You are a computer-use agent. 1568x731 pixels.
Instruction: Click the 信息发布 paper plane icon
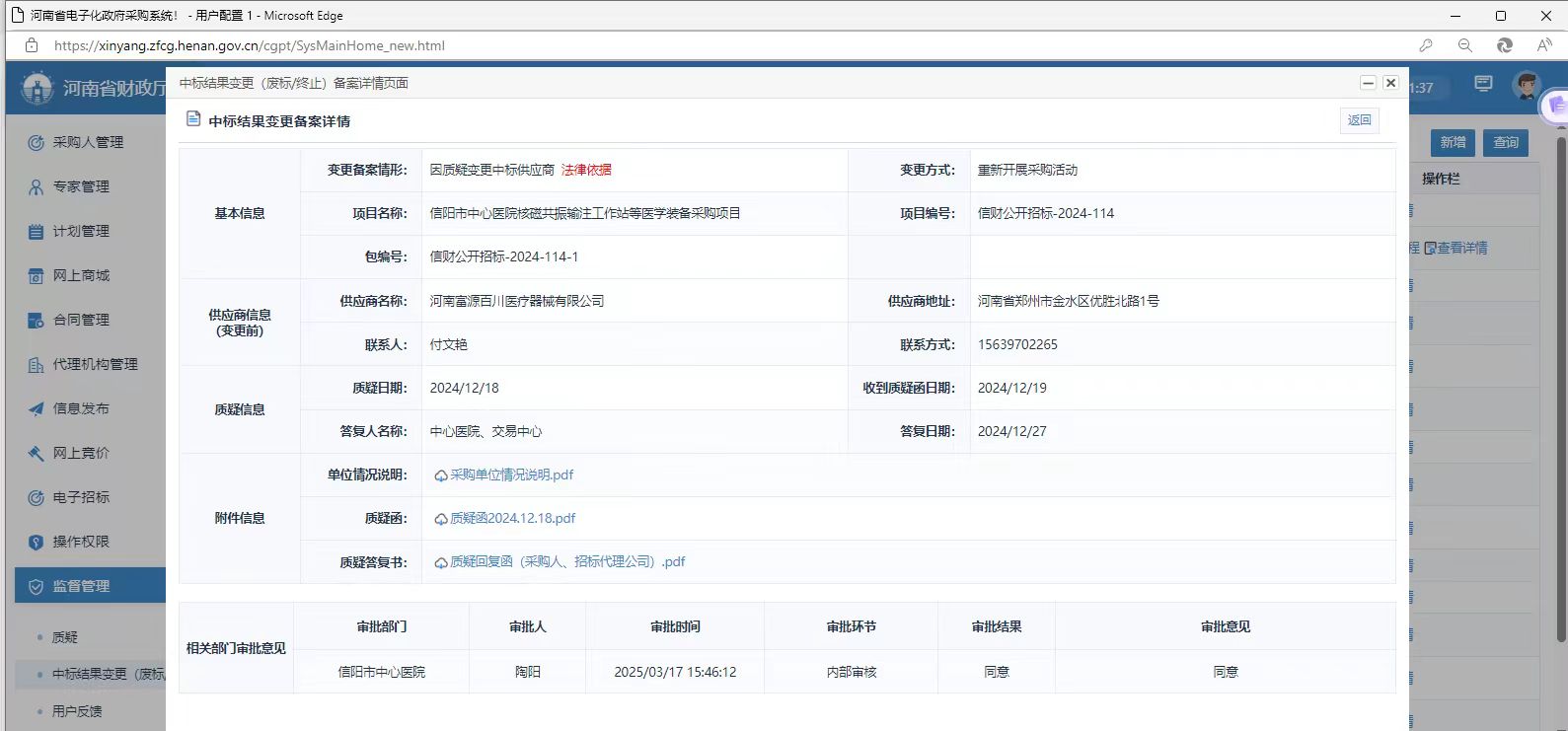tap(36, 408)
